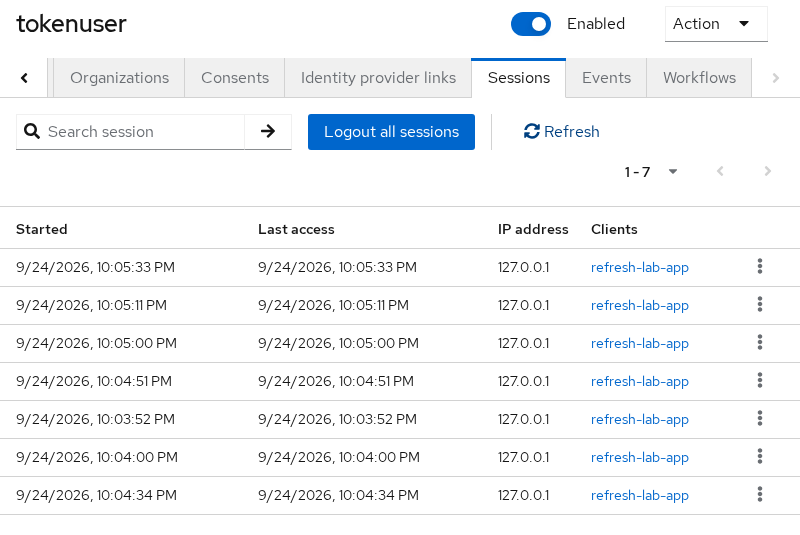Select Started cell 9/24/2026, 10:04:51 PM
The image size is (800, 535).
click(94, 381)
